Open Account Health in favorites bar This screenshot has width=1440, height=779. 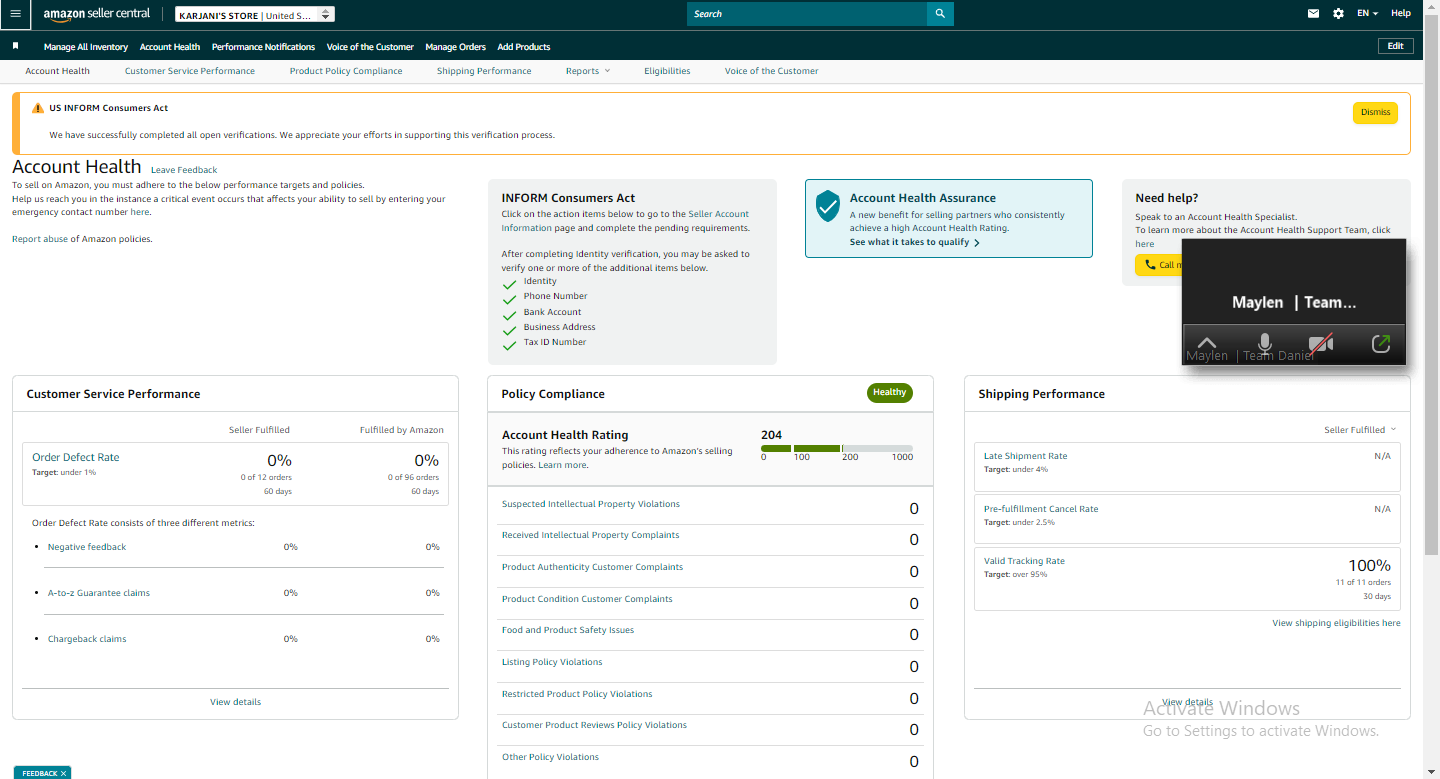tap(170, 47)
